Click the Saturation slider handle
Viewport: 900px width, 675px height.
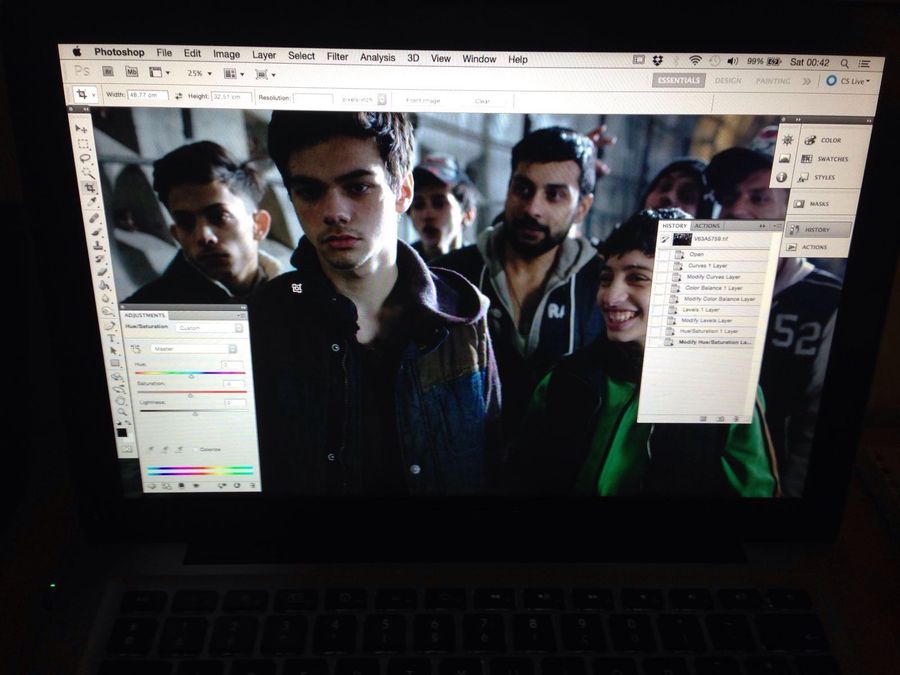(190, 395)
